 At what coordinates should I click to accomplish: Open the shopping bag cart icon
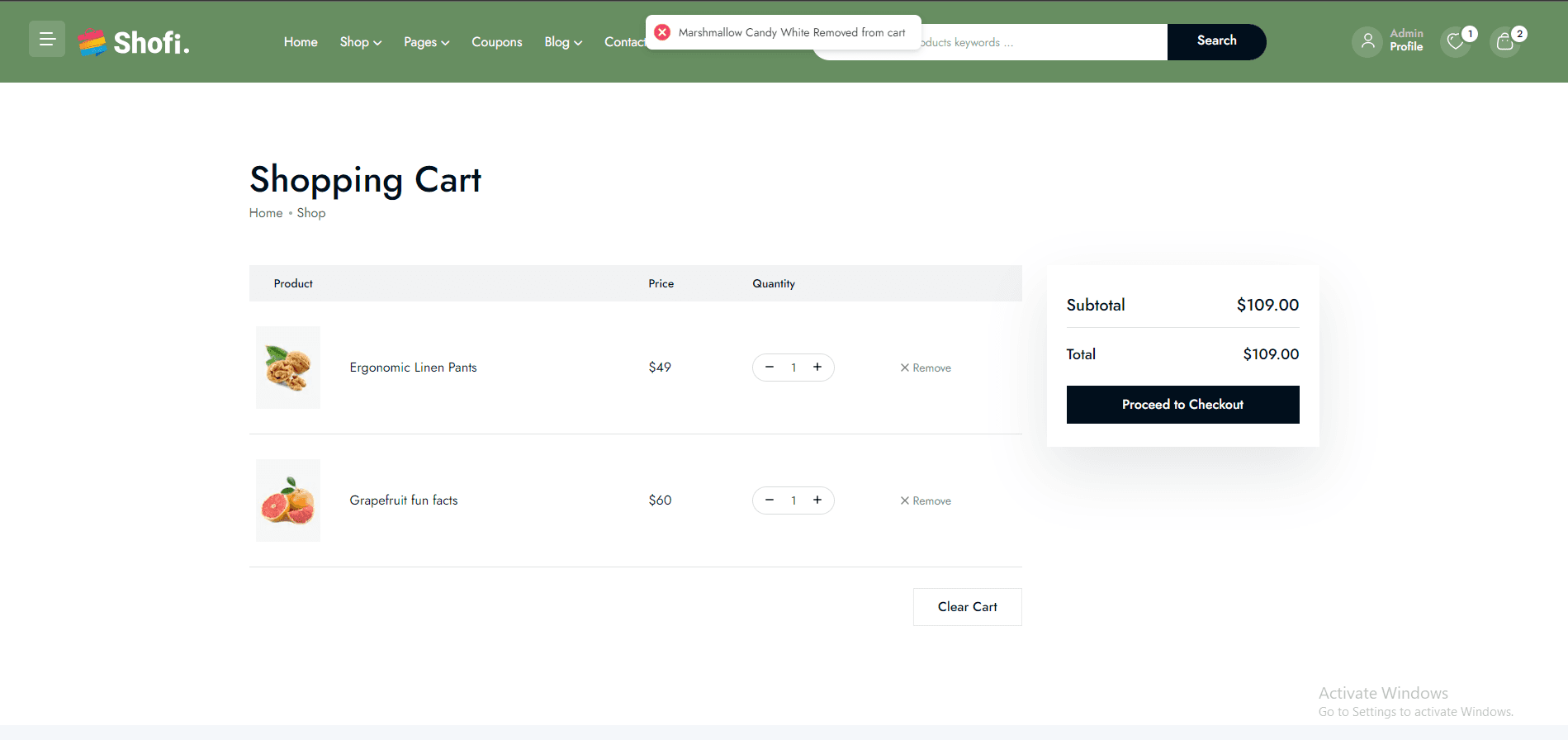tap(1505, 42)
